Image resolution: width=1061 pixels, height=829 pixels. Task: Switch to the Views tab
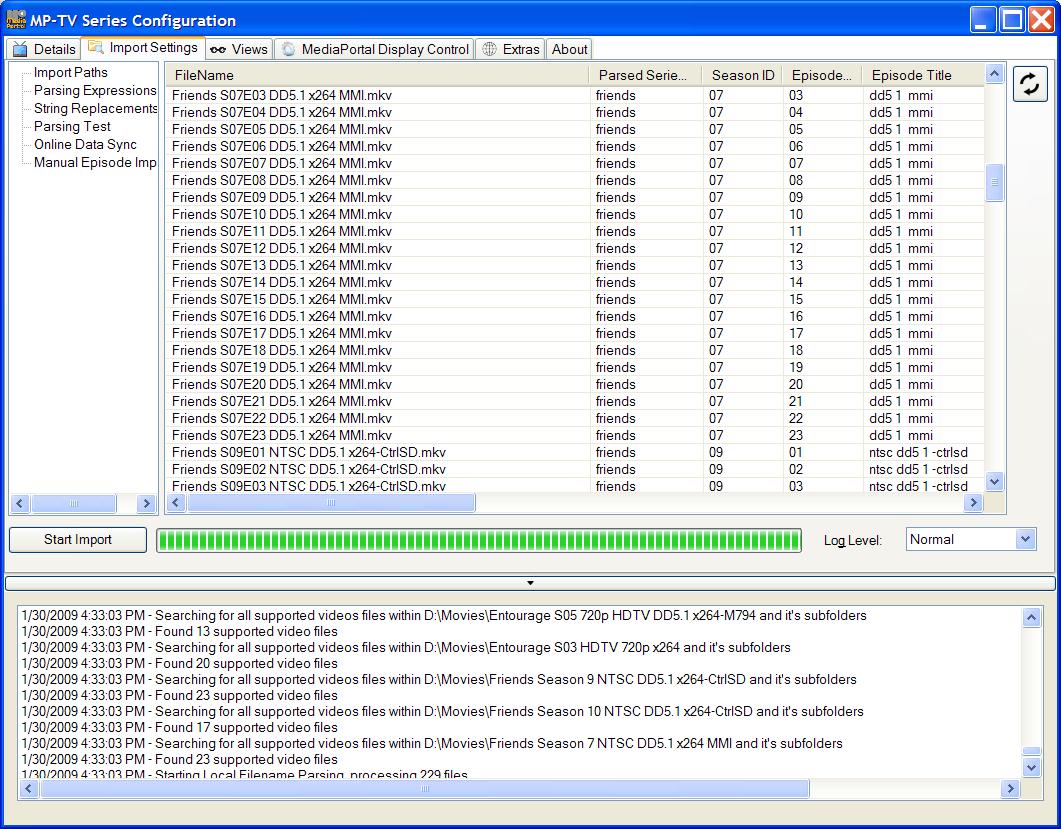click(239, 49)
